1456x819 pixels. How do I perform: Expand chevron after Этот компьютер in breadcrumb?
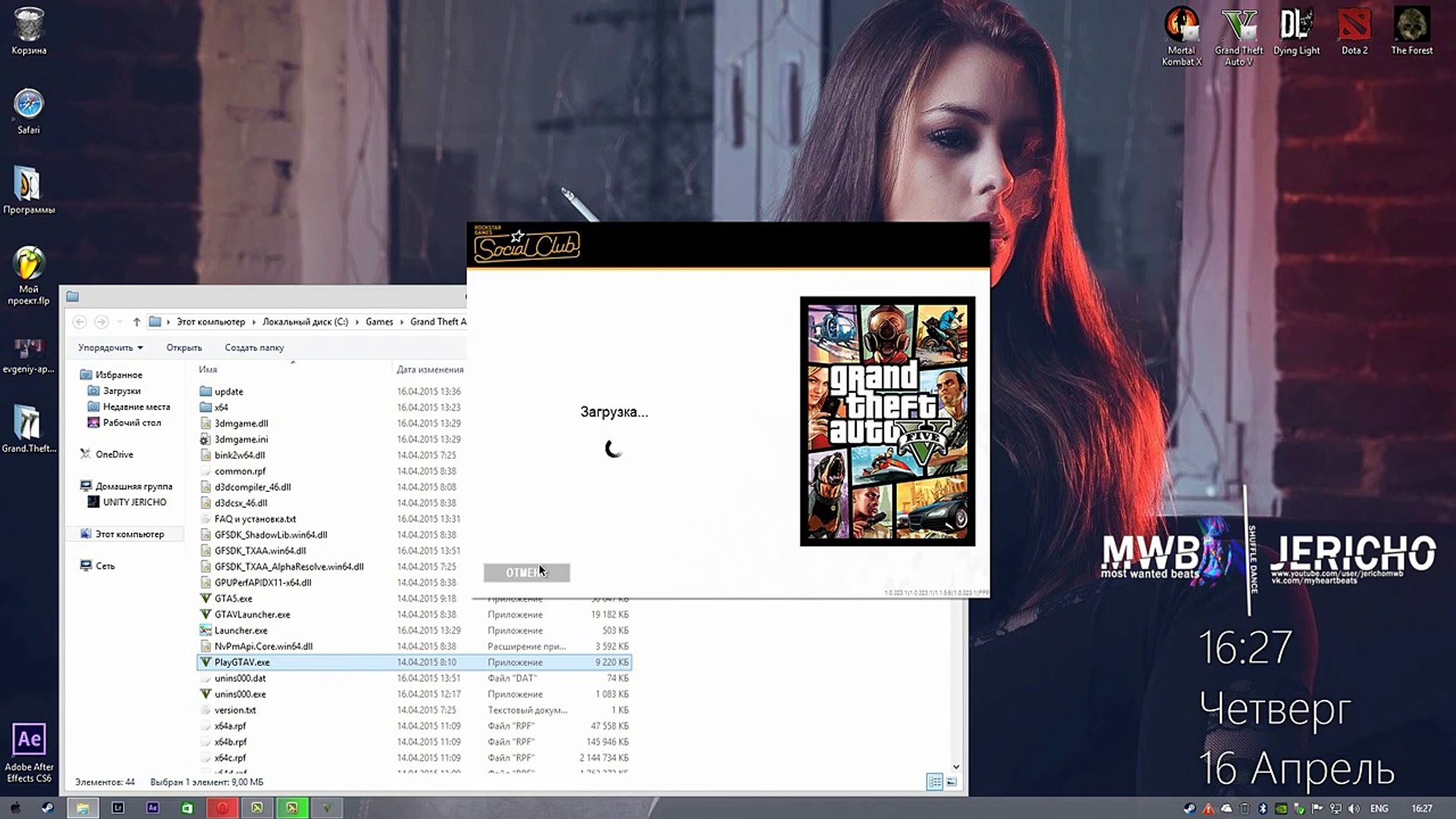click(254, 322)
